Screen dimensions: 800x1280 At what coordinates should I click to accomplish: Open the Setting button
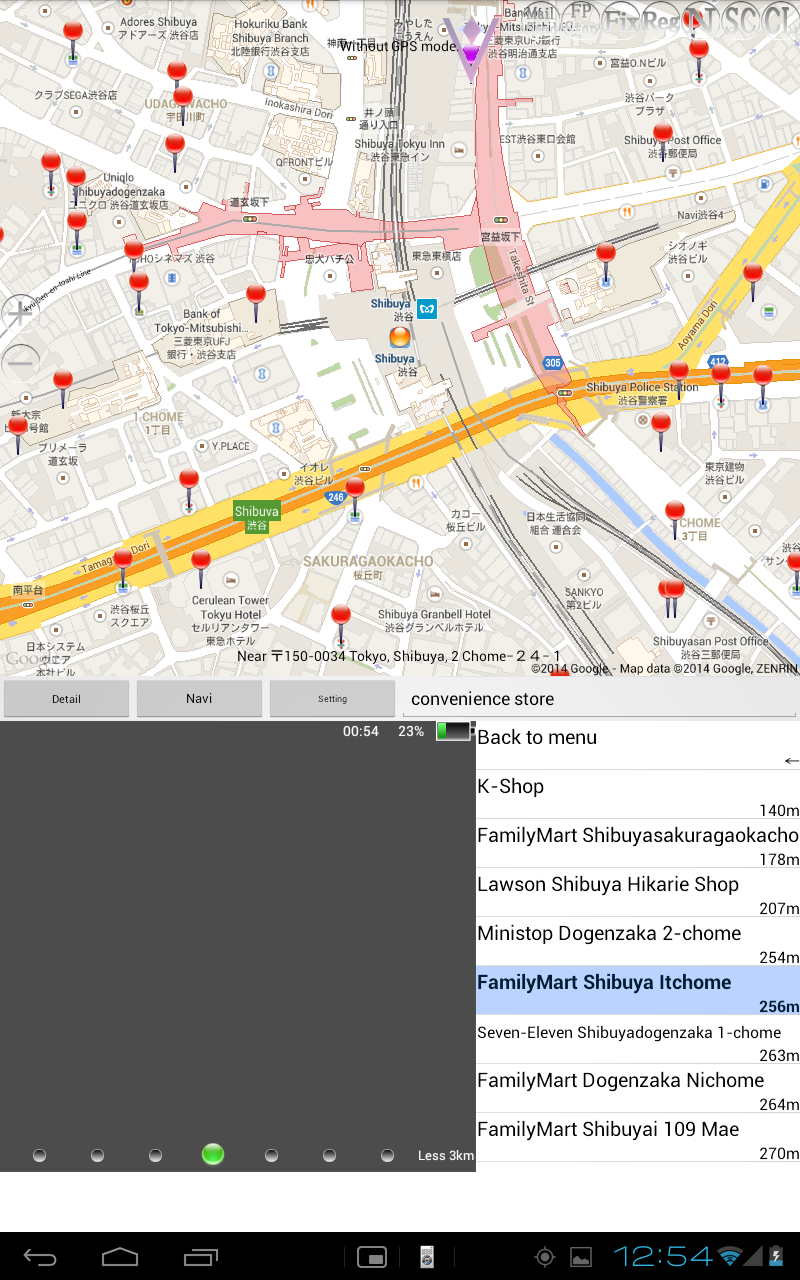coord(332,699)
